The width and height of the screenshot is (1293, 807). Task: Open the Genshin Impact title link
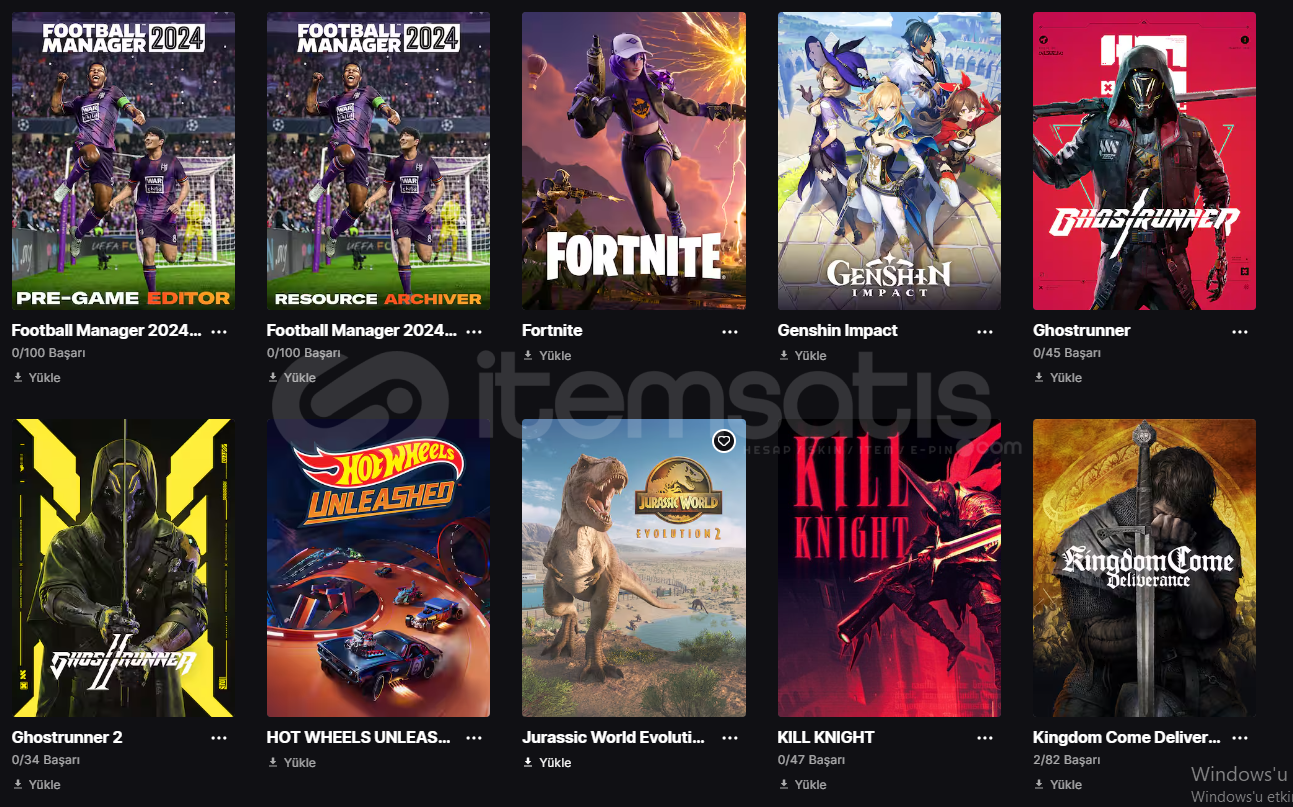(837, 330)
